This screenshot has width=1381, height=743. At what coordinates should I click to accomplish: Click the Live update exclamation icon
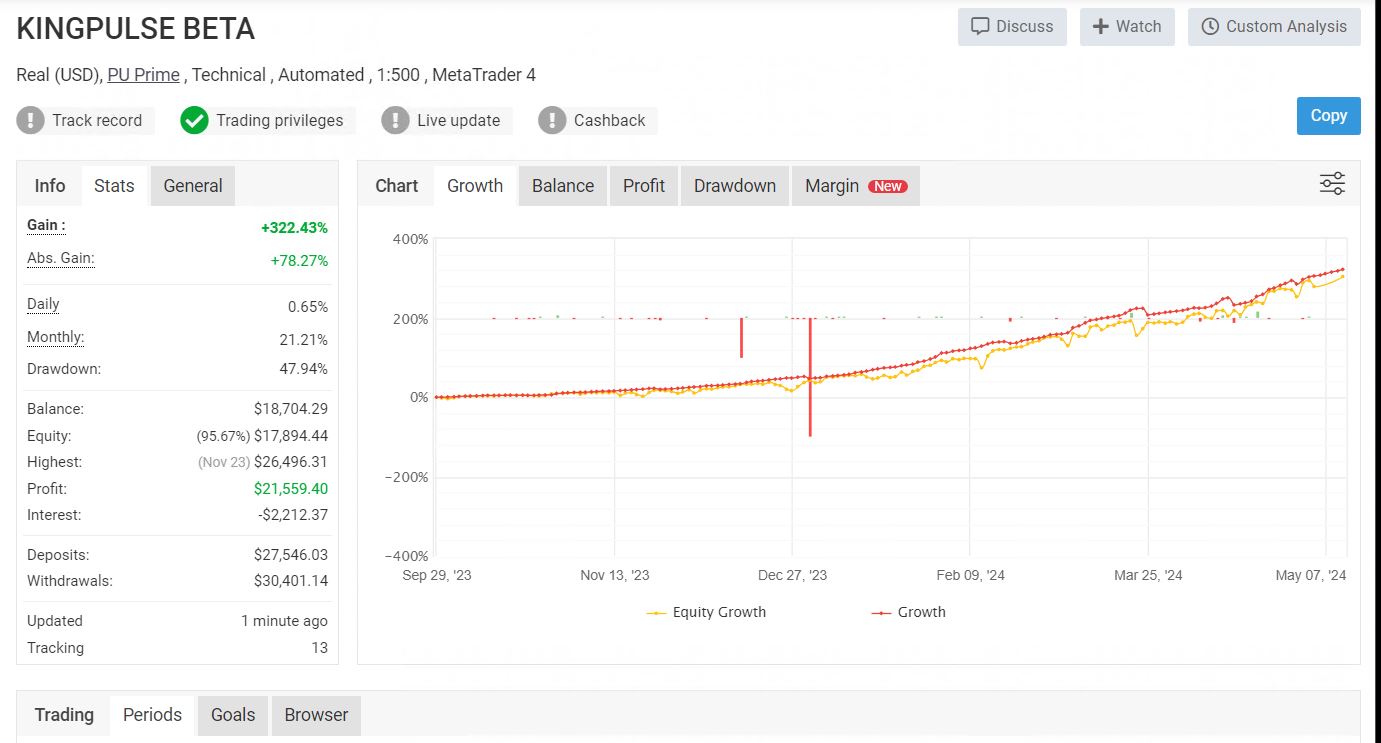point(396,121)
